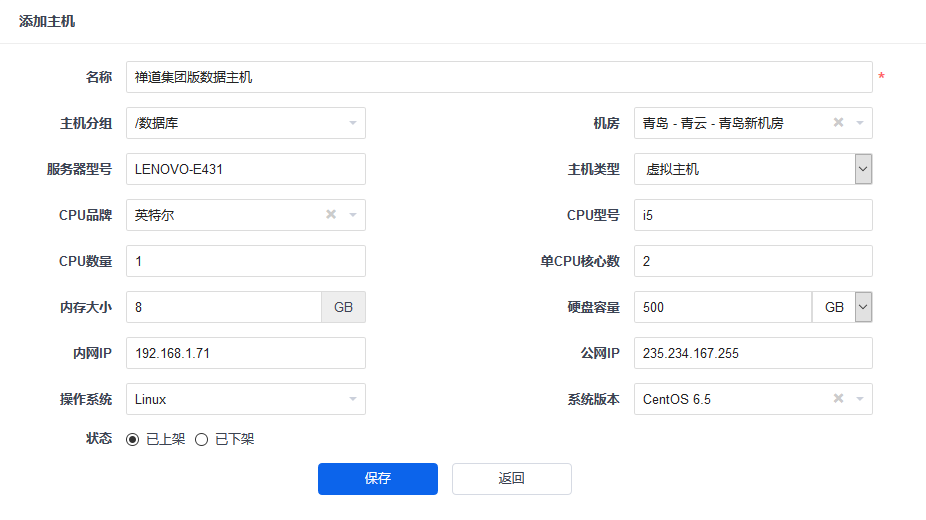This screenshot has height=520, width=926.
Task: Focus the 名称 input field
Action: (499, 77)
